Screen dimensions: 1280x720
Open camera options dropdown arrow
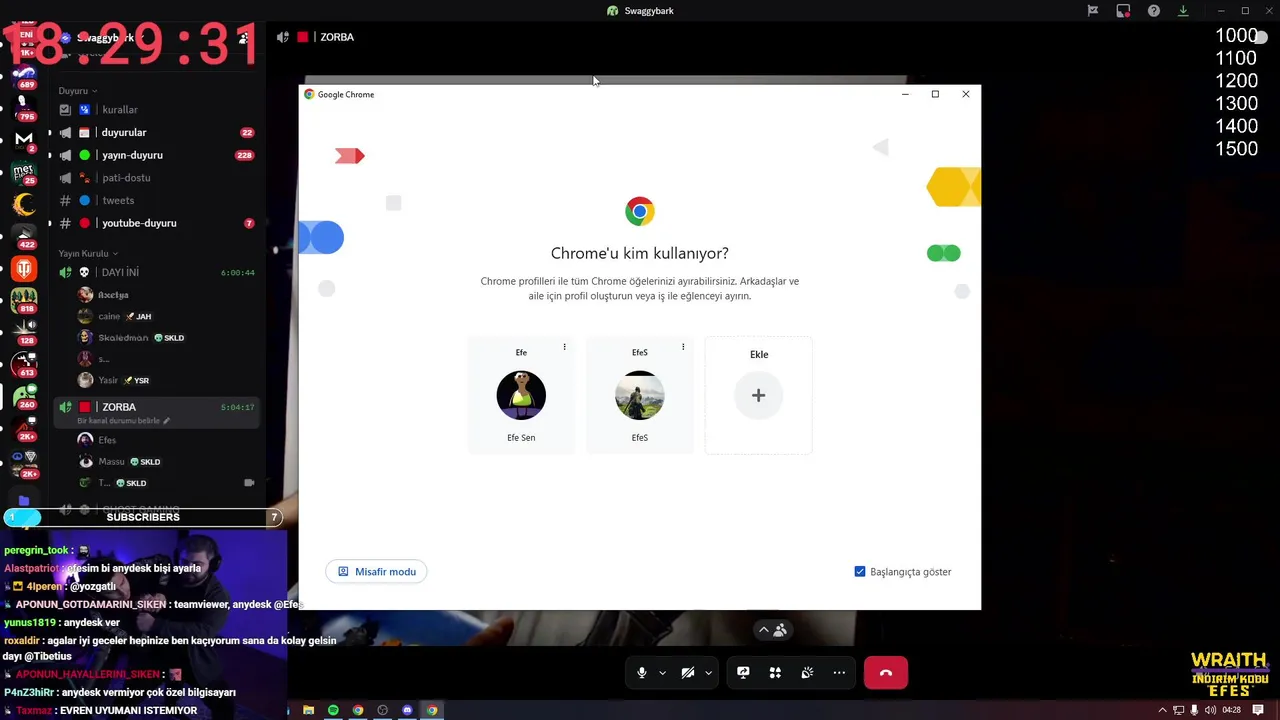[708, 673]
